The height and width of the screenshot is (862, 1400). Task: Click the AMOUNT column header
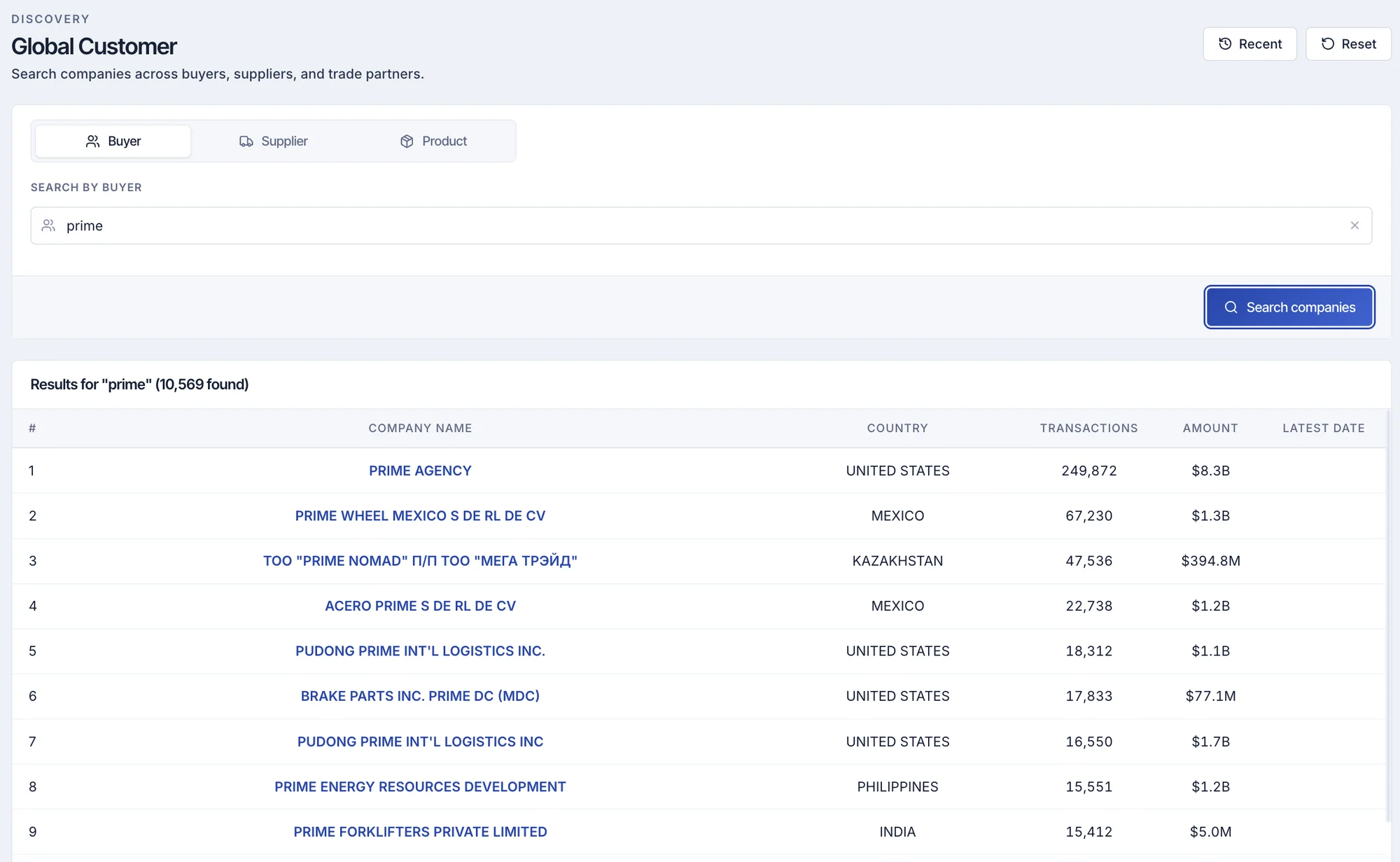click(x=1210, y=428)
